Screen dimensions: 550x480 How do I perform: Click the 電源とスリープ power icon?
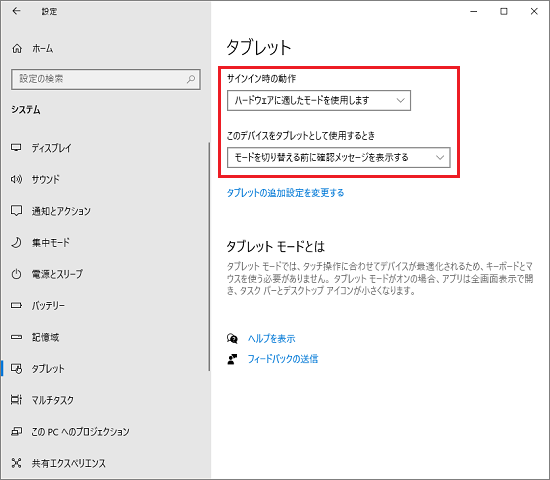[x=16, y=274]
